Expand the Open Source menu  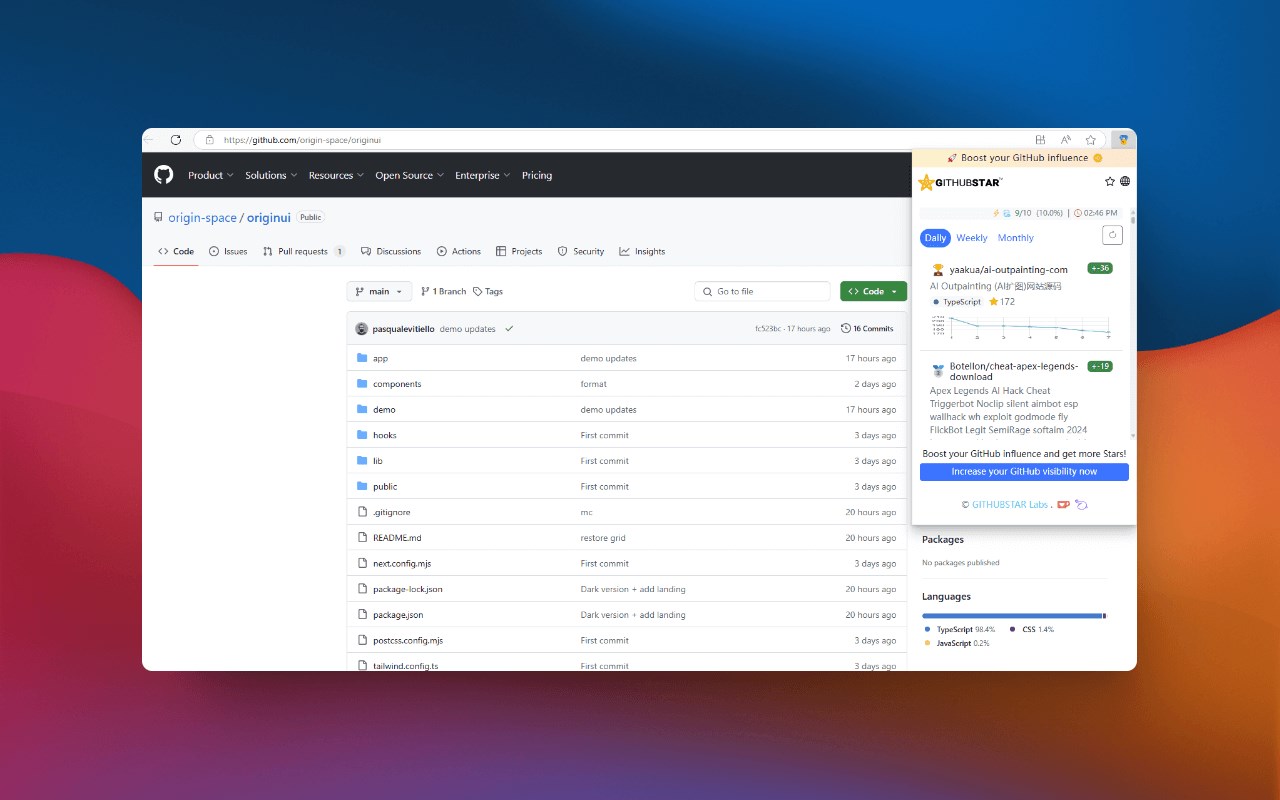point(409,175)
